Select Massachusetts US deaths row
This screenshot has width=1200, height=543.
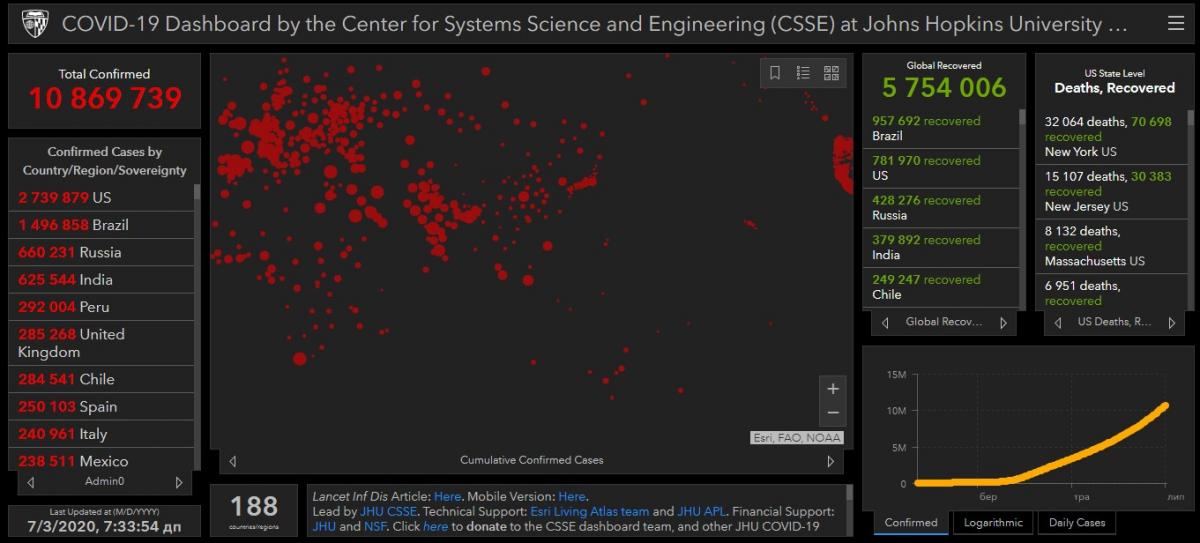[x=1111, y=246]
